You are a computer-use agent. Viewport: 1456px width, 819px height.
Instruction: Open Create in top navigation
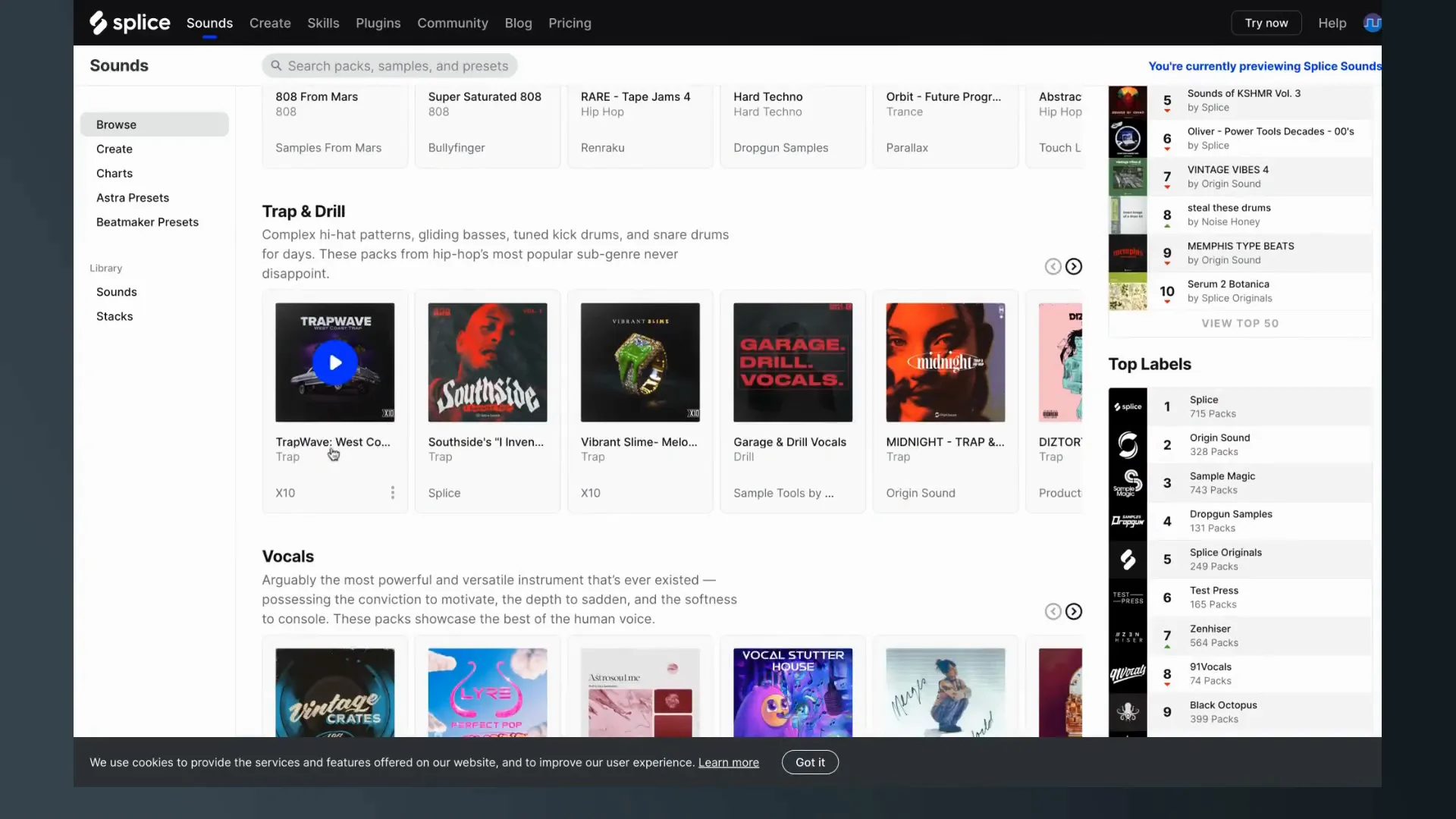(270, 23)
